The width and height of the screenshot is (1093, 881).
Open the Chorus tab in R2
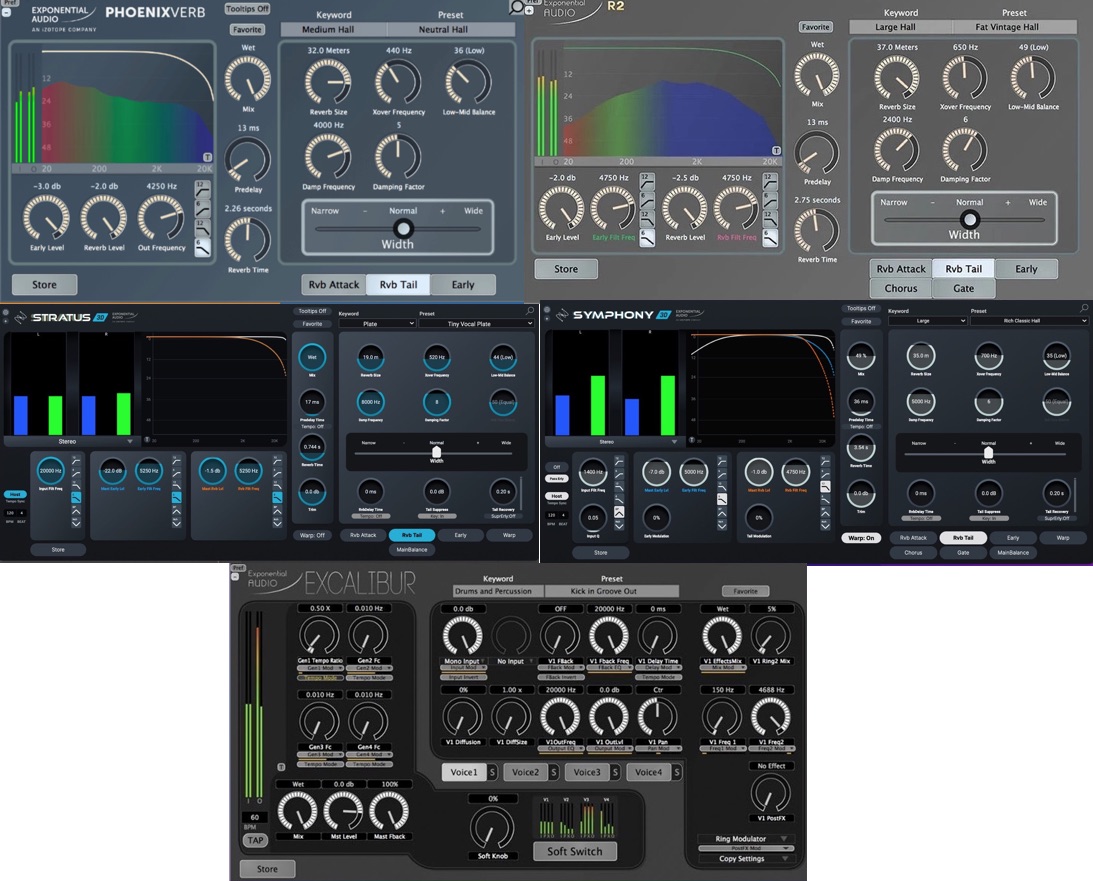[901, 289]
